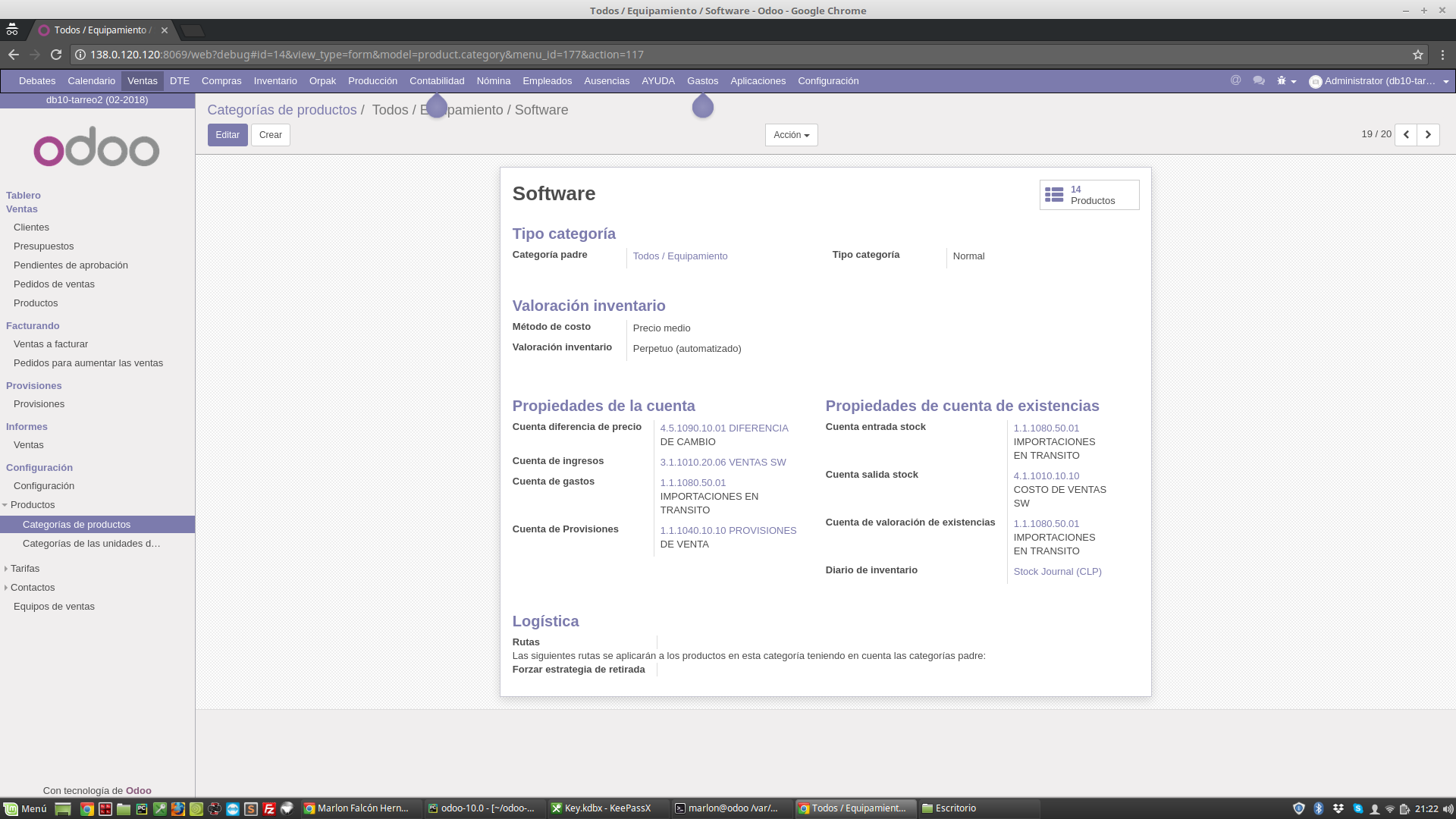Open Chrome's three-dot menu
Viewport: 1456px width, 819px height.
[1442, 55]
